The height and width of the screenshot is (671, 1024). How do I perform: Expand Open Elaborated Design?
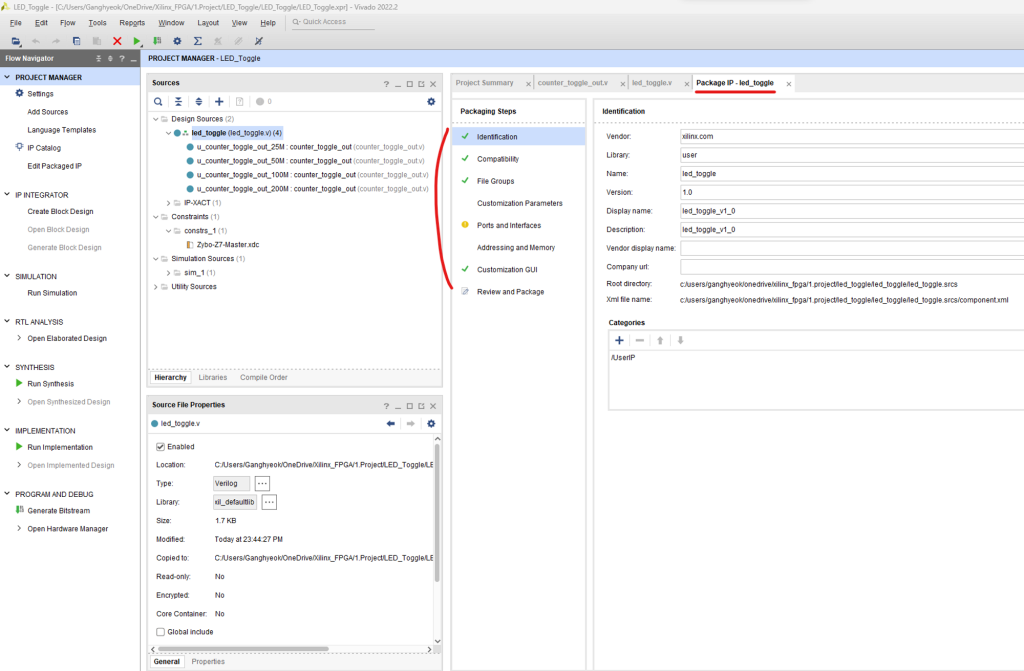point(18,338)
